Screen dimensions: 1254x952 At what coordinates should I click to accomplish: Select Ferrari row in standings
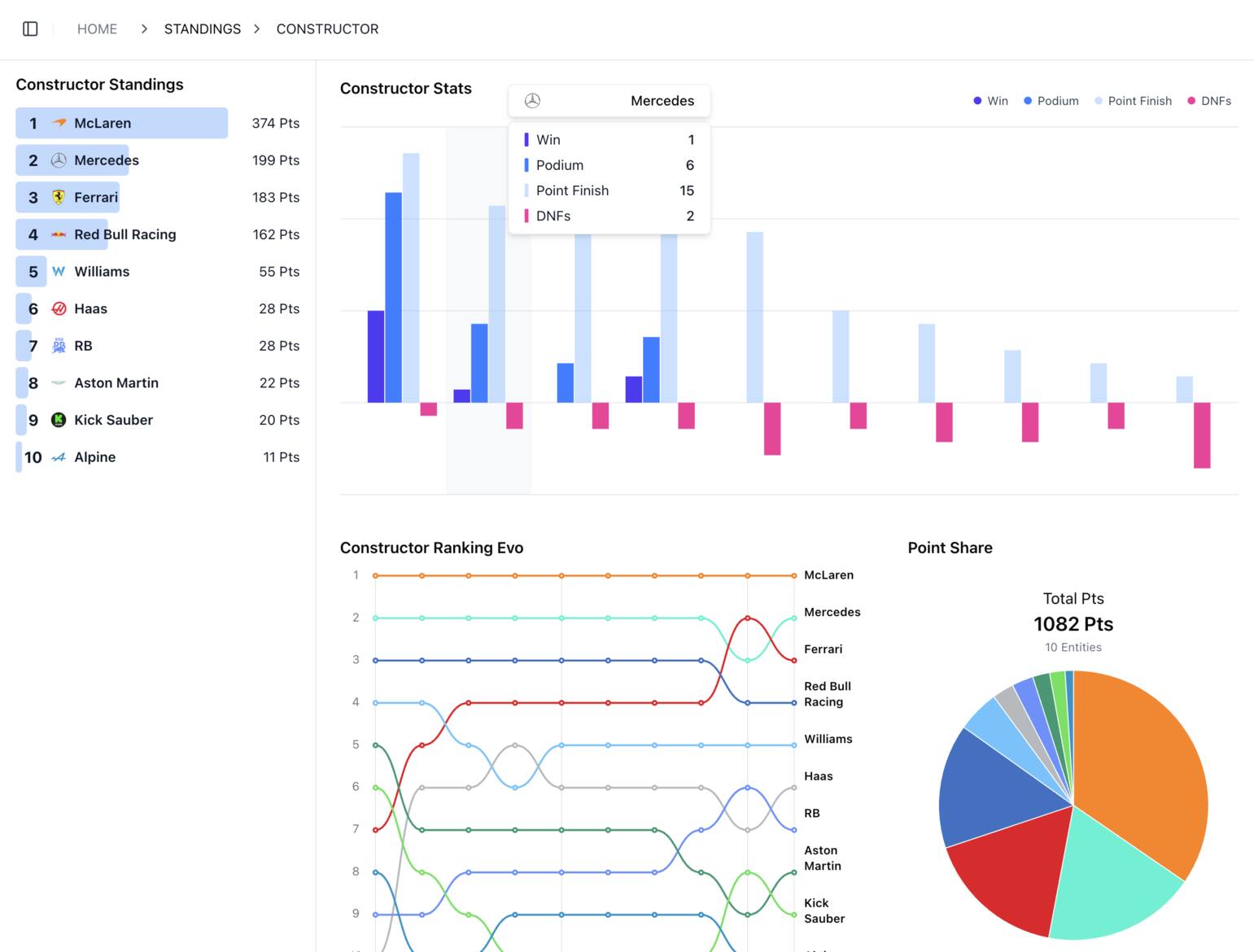(158, 197)
